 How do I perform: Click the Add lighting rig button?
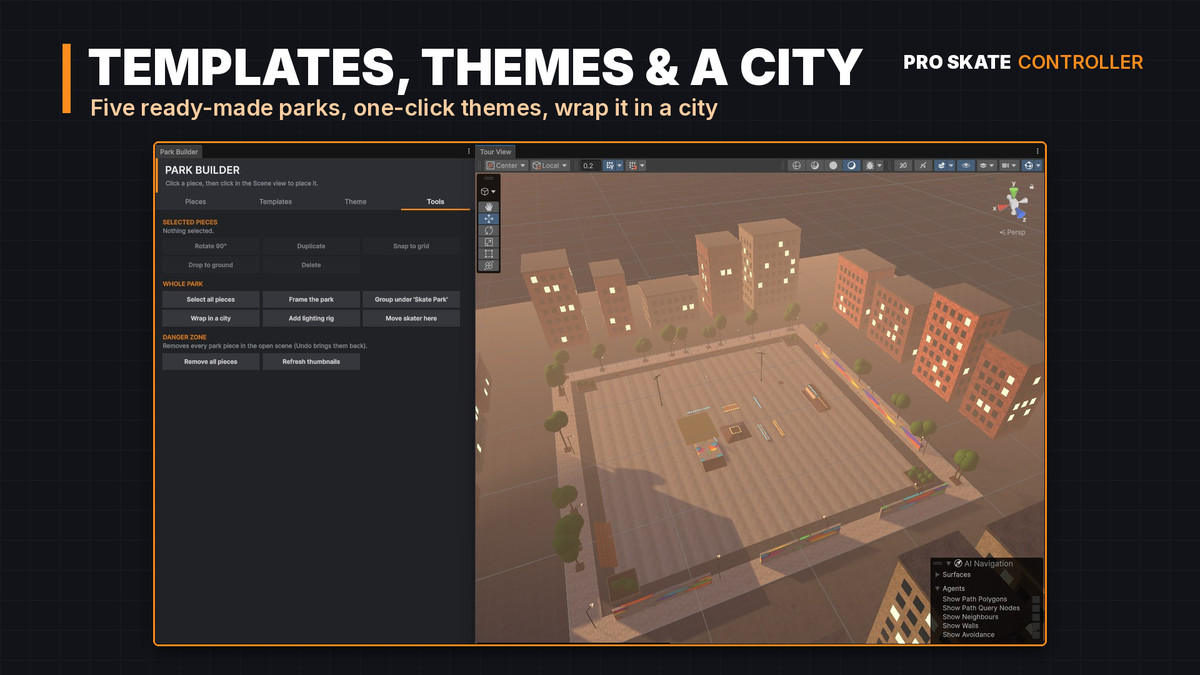[311, 318]
